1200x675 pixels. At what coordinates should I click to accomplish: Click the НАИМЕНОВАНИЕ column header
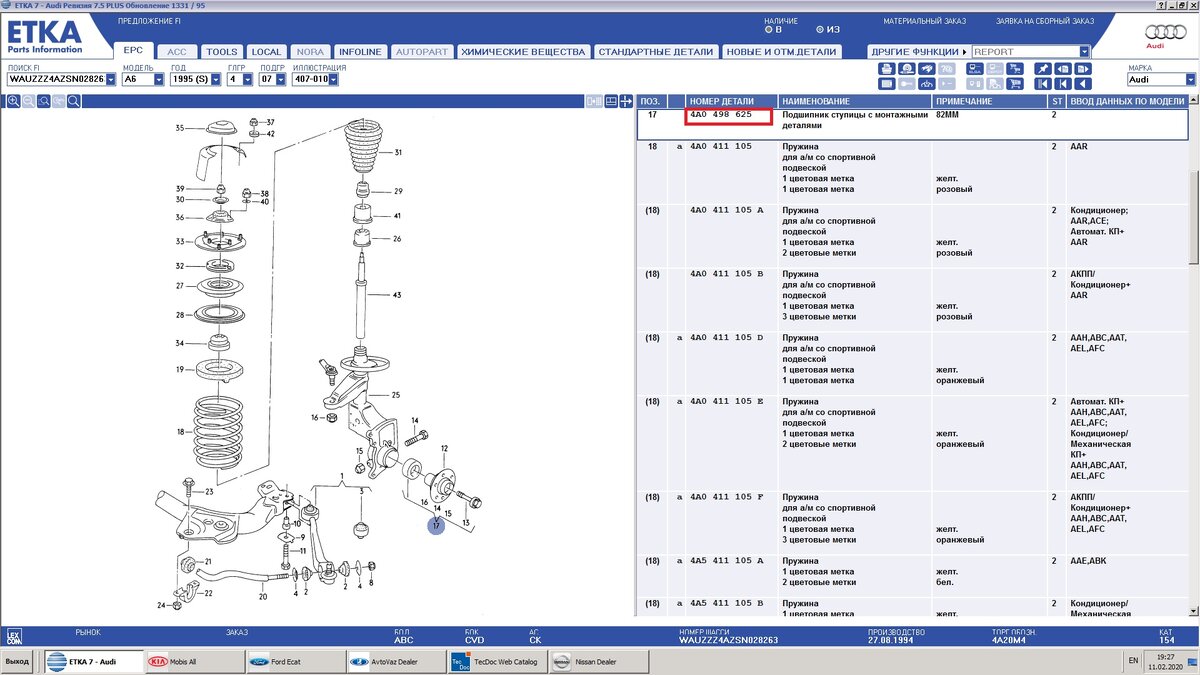(x=855, y=101)
